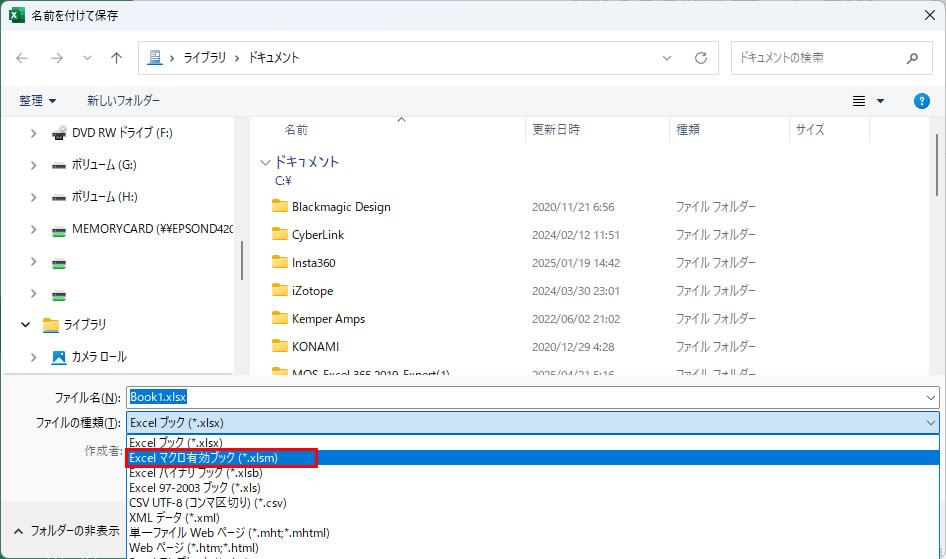Image resolution: width=946 pixels, height=559 pixels.
Task: Click the search magnifier icon
Action: 912,58
